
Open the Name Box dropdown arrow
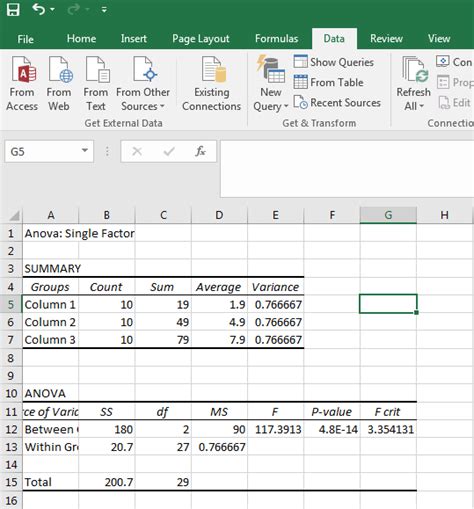coord(85,151)
